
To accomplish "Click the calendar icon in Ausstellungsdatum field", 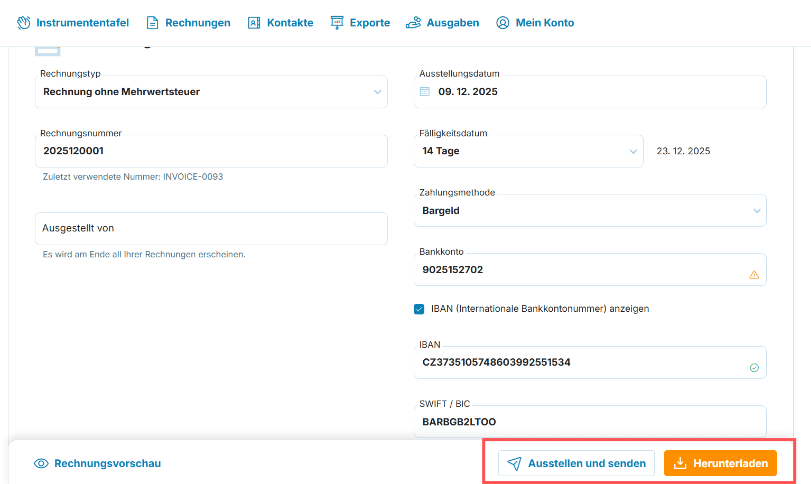I will coord(425,92).
